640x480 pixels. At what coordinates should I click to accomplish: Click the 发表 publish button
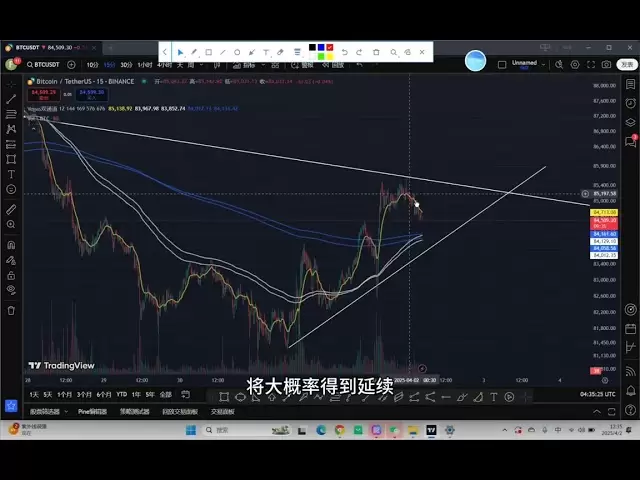pos(627,64)
